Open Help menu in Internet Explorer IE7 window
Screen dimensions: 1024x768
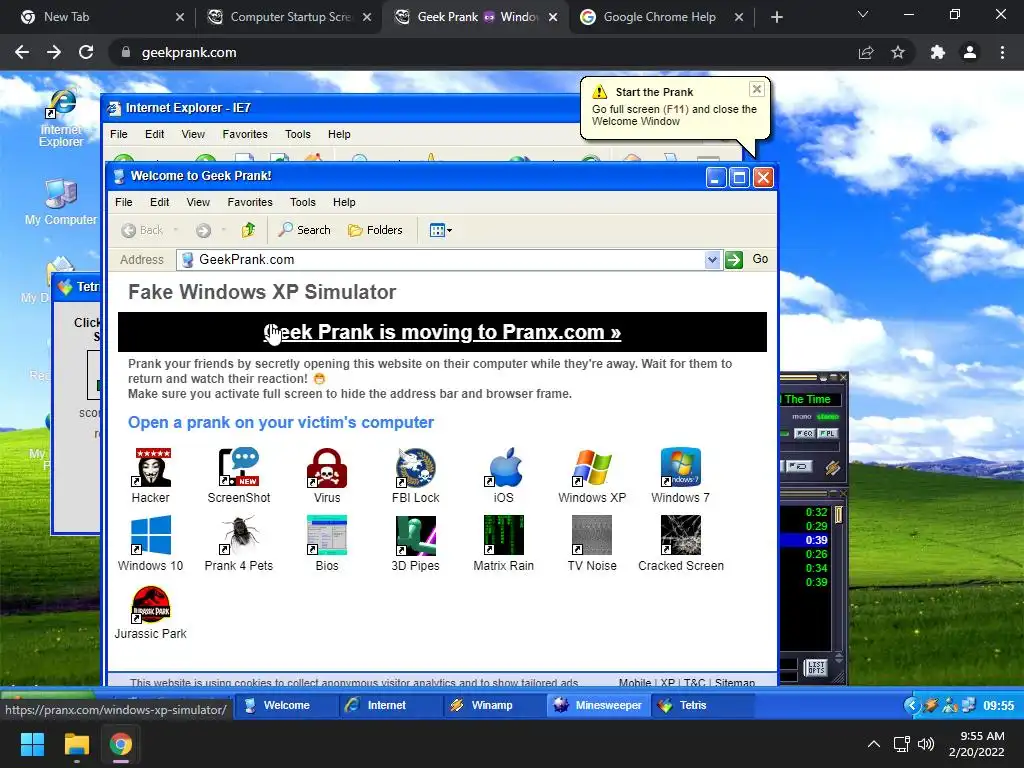(339, 134)
